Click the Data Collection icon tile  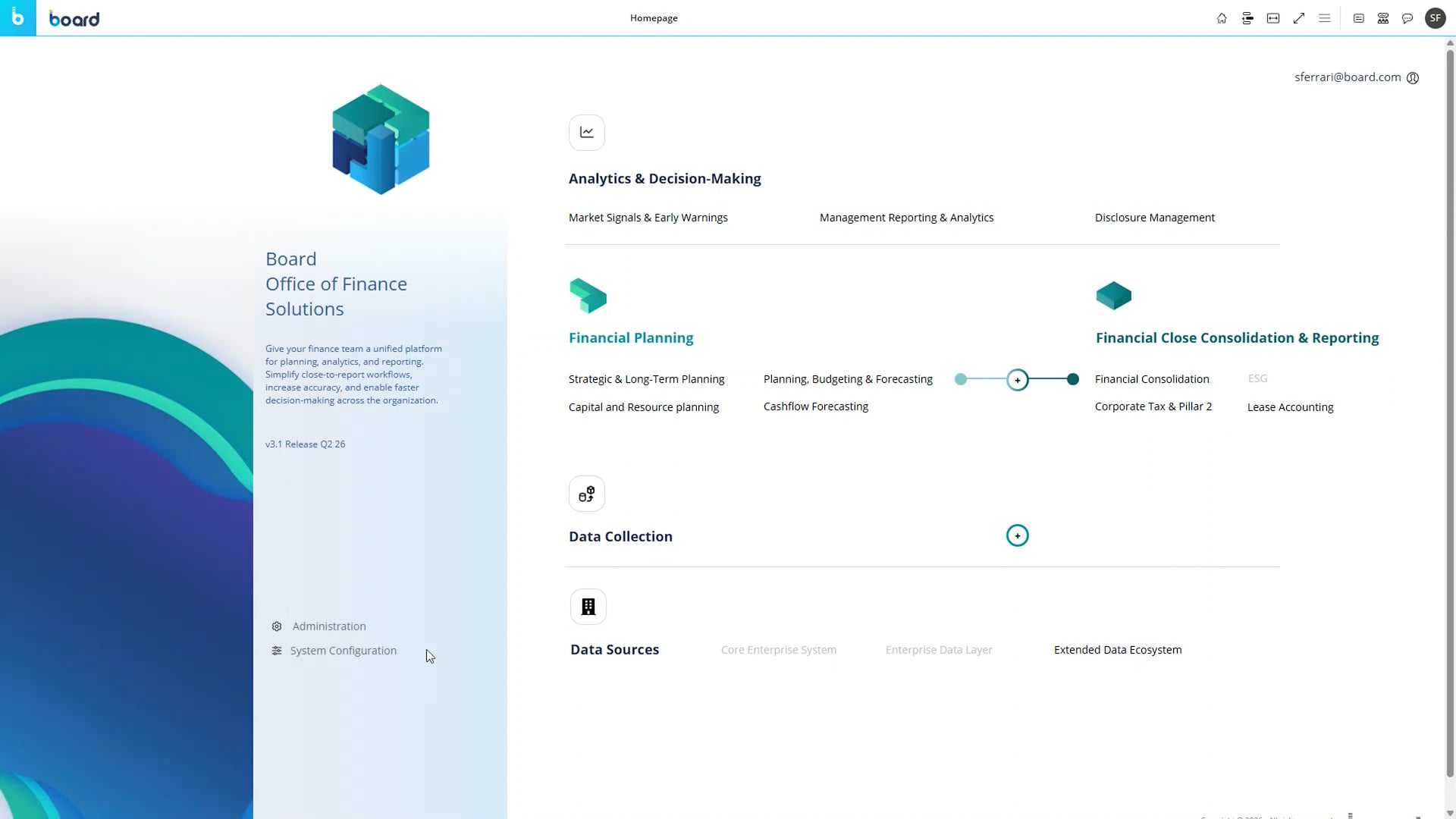pos(587,494)
